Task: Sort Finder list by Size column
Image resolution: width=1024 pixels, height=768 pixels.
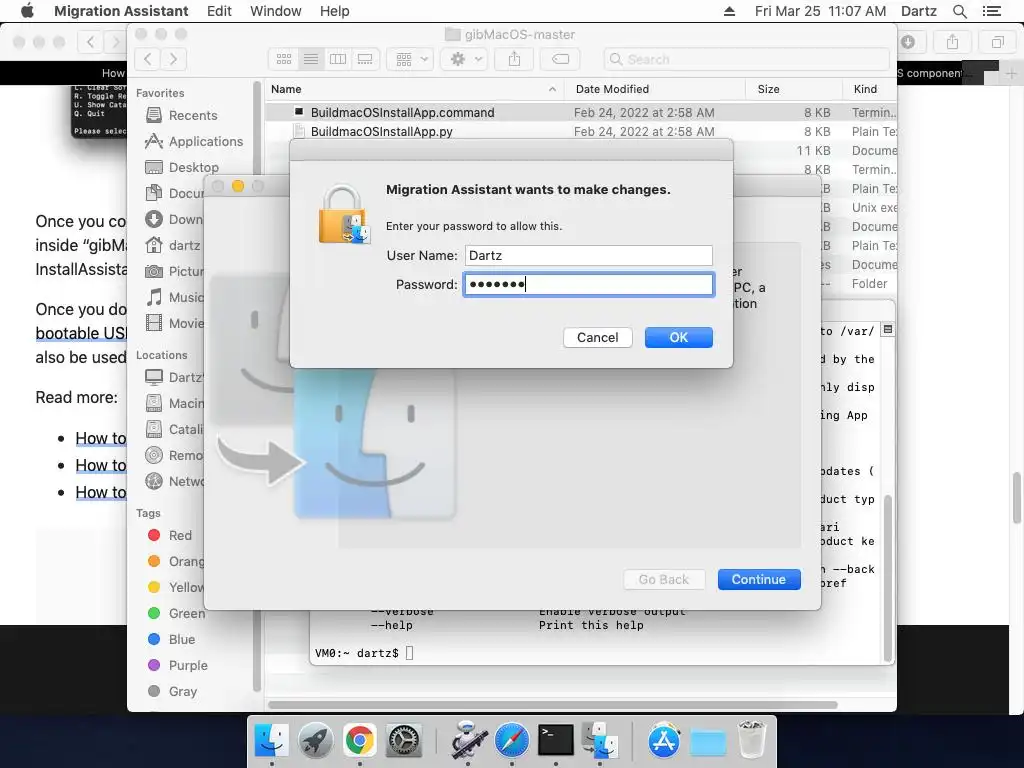Action: [x=793, y=89]
